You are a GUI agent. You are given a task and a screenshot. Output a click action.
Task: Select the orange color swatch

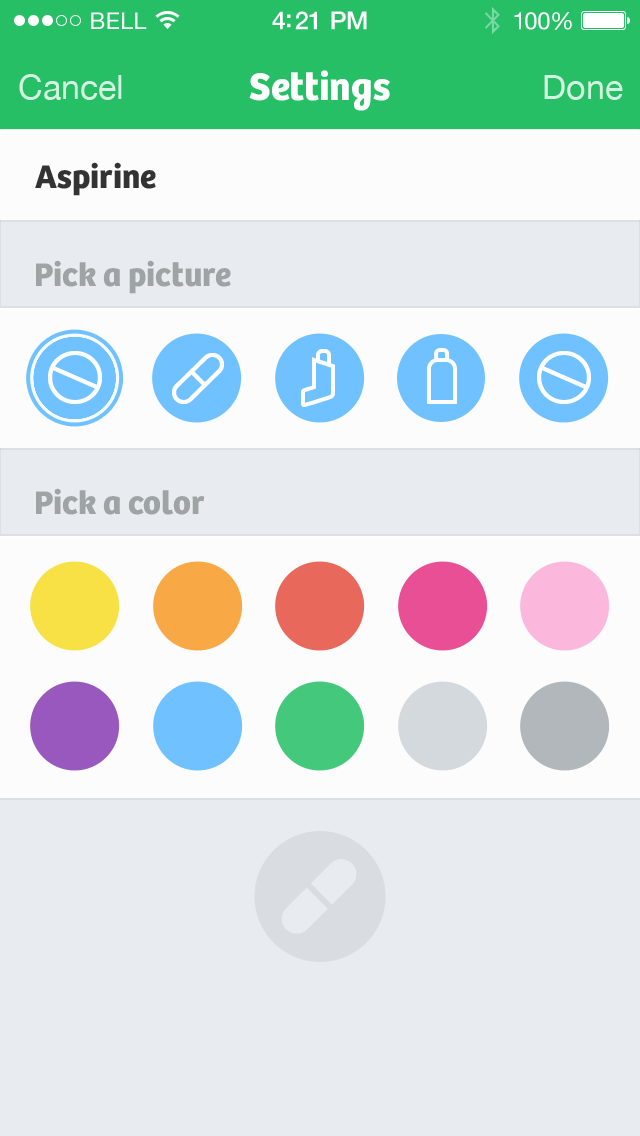click(x=197, y=606)
